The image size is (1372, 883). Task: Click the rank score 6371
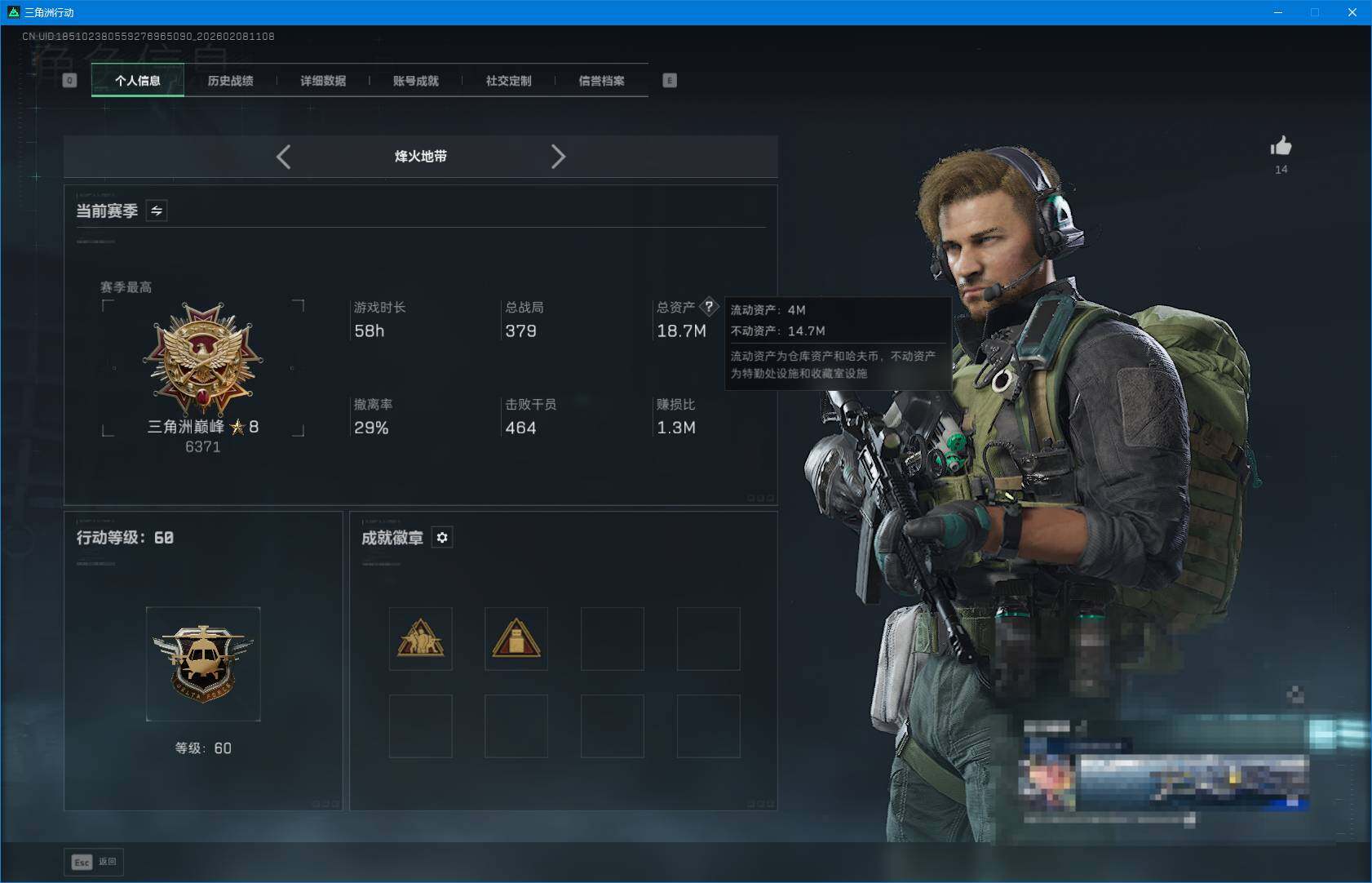[202, 446]
